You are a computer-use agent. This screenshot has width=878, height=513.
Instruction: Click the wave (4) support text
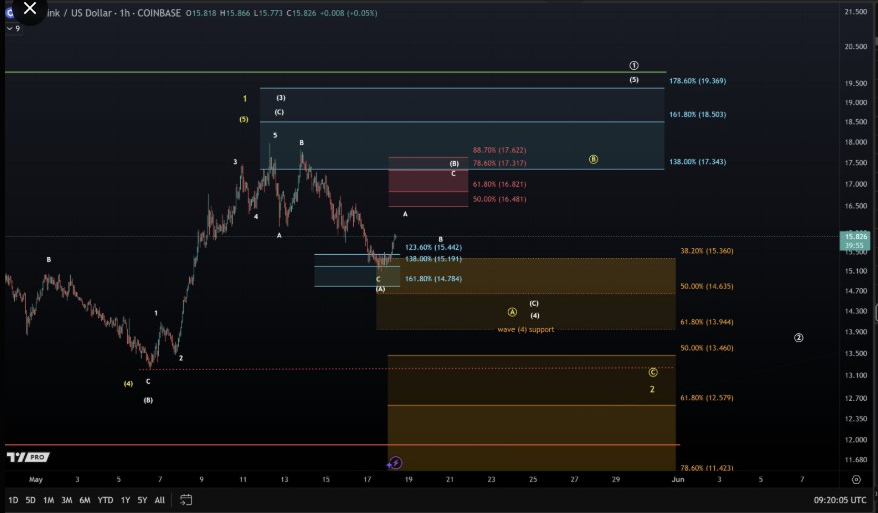526,329
